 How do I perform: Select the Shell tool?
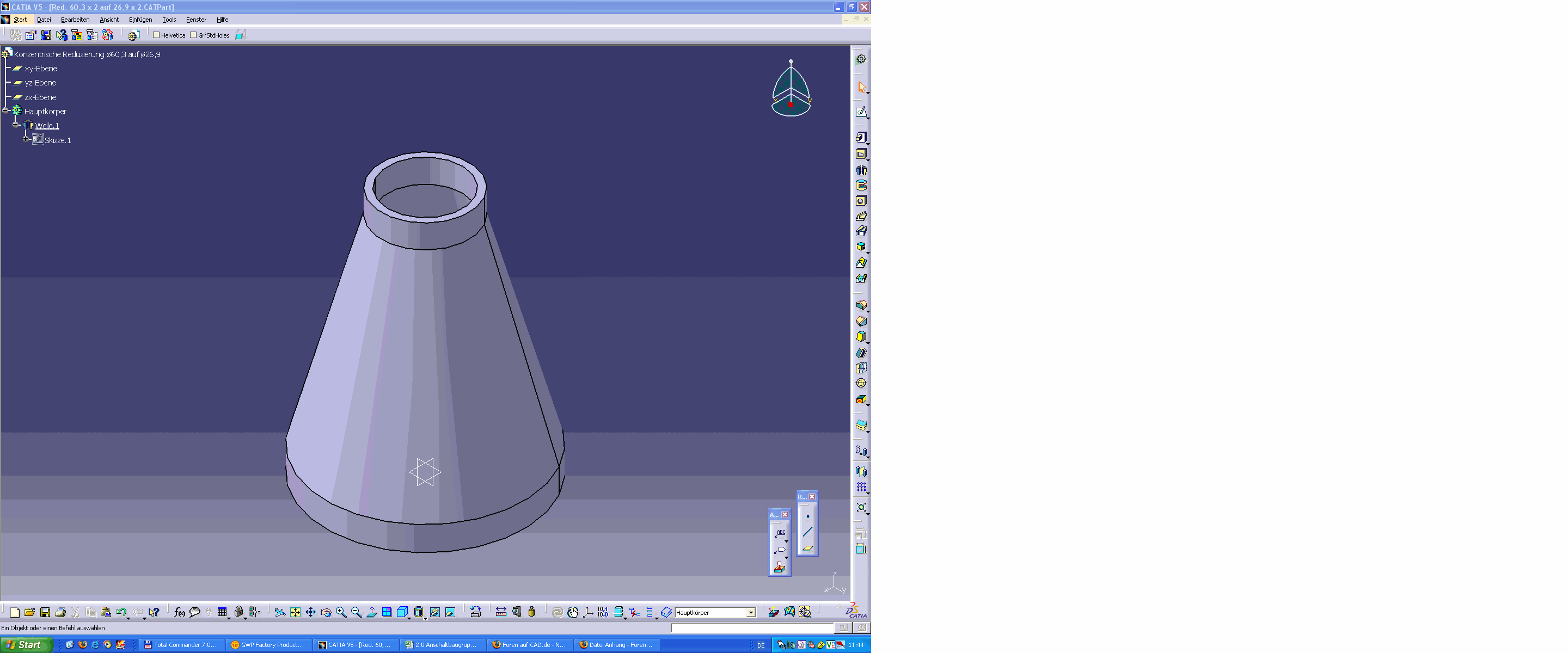point(861,353)
